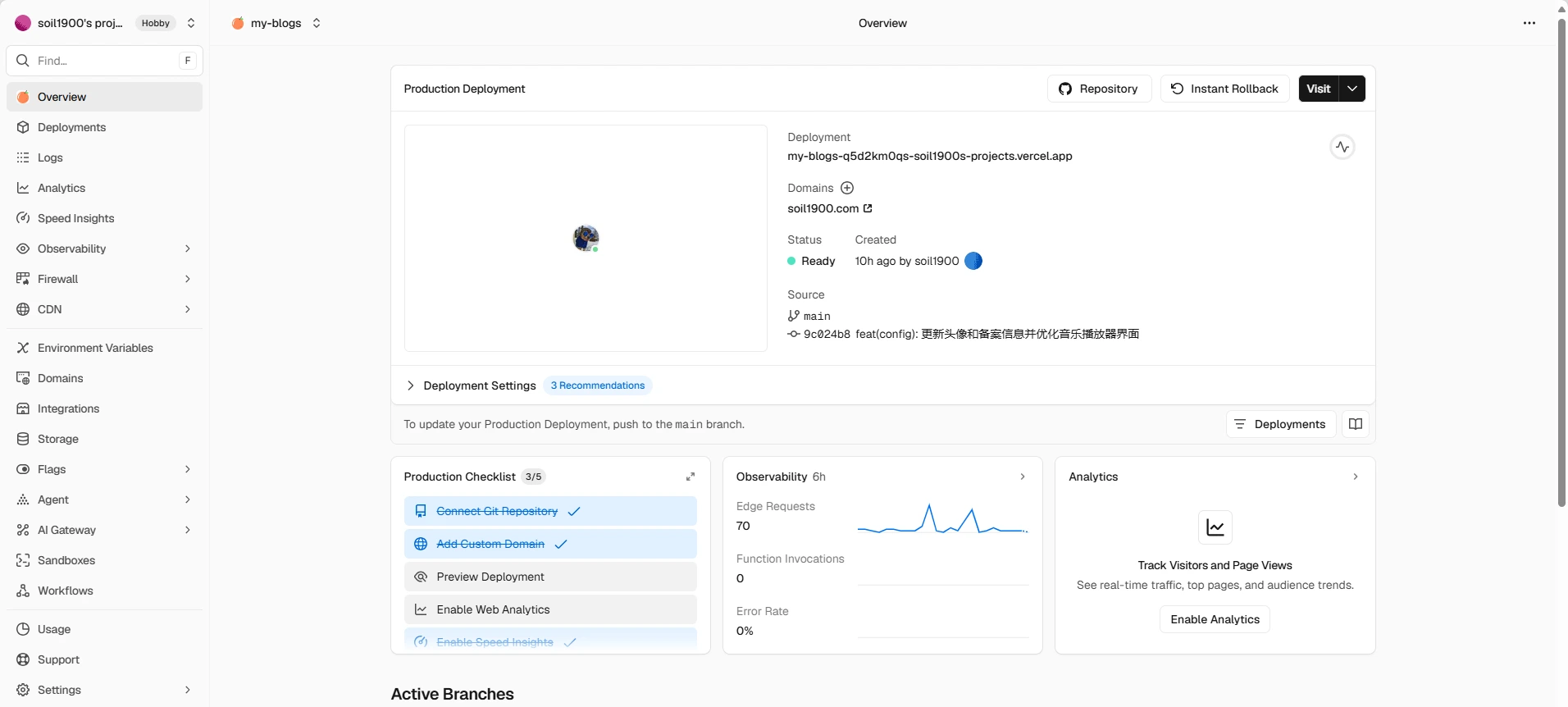Open Observability card arrow

(1023, 477)
